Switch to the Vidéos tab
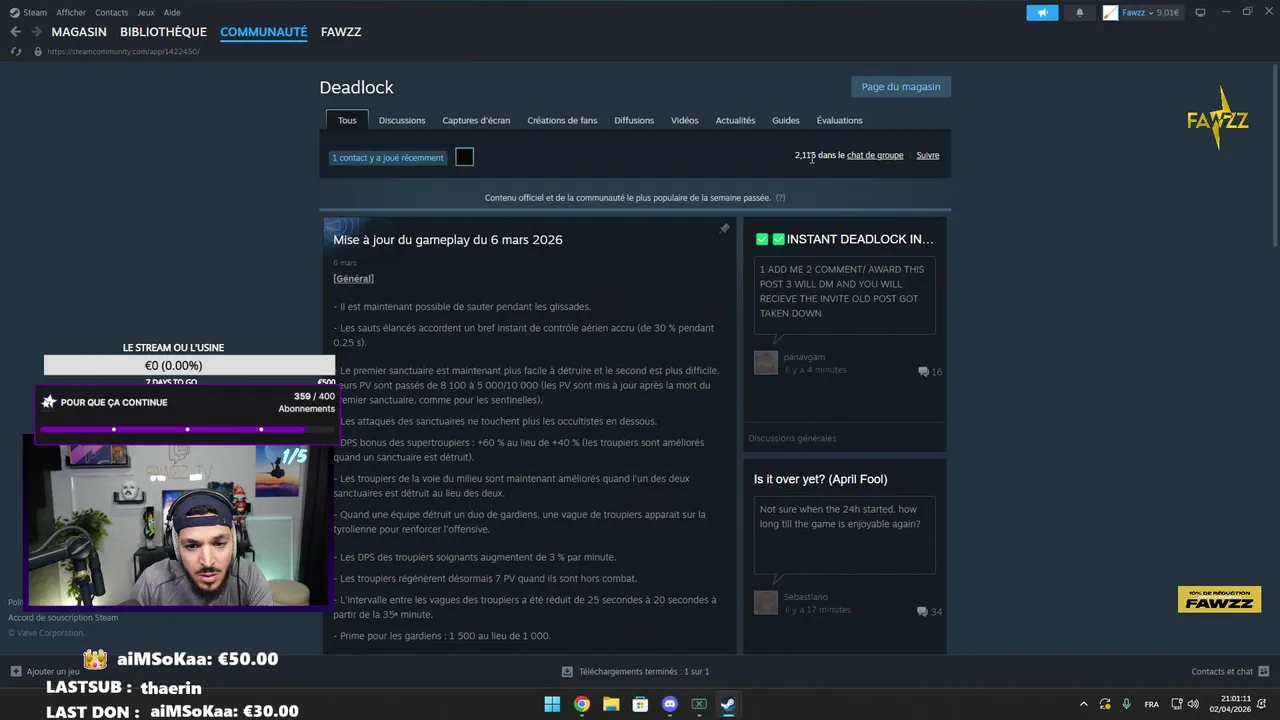Image resolution: width=1280 pixels, height=720 pixels. [685, 120]
